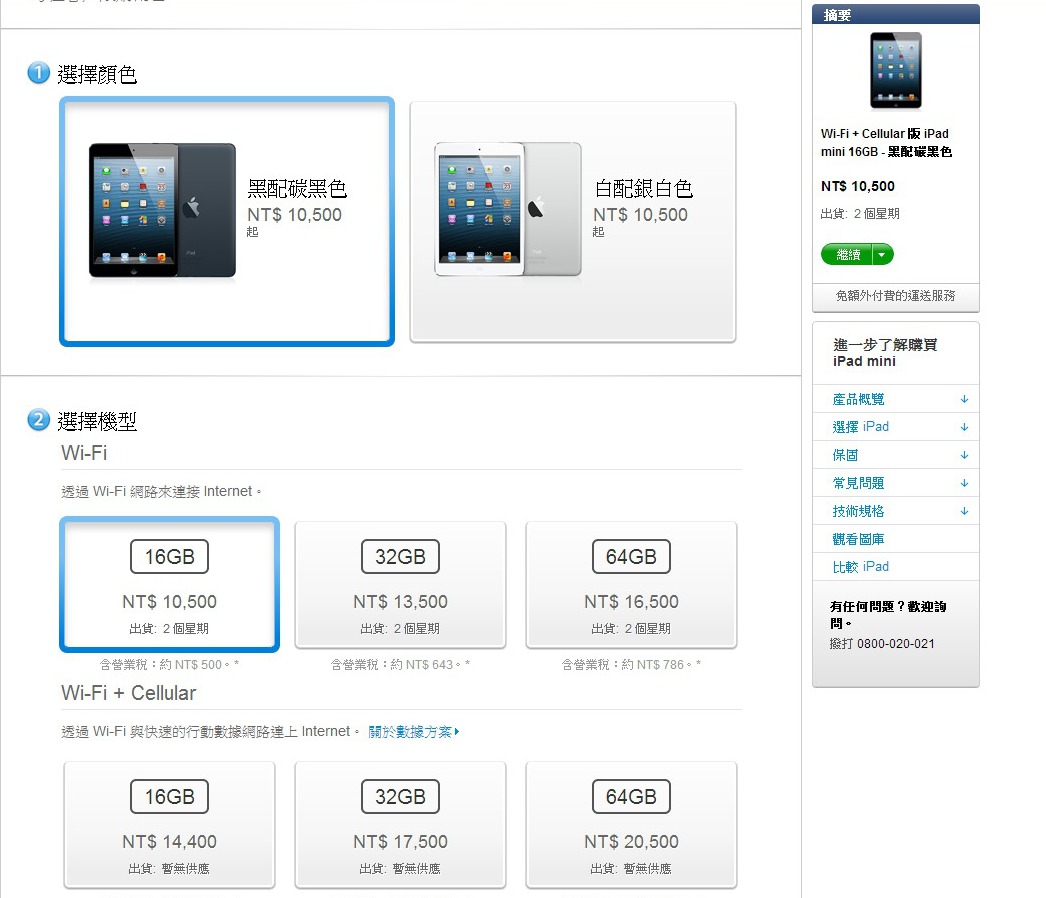Choose the Wi-Fi 16GB NT$ 10,500 model
Image resolution: width=1046 pixels, height=898 pixels.
pos(169,584)
